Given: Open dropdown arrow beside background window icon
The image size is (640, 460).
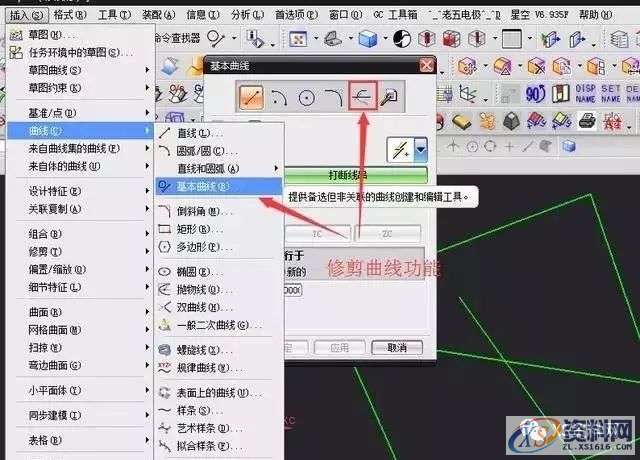Looking at the screenshot, I should pyautogui.click(x=530, y=39).
